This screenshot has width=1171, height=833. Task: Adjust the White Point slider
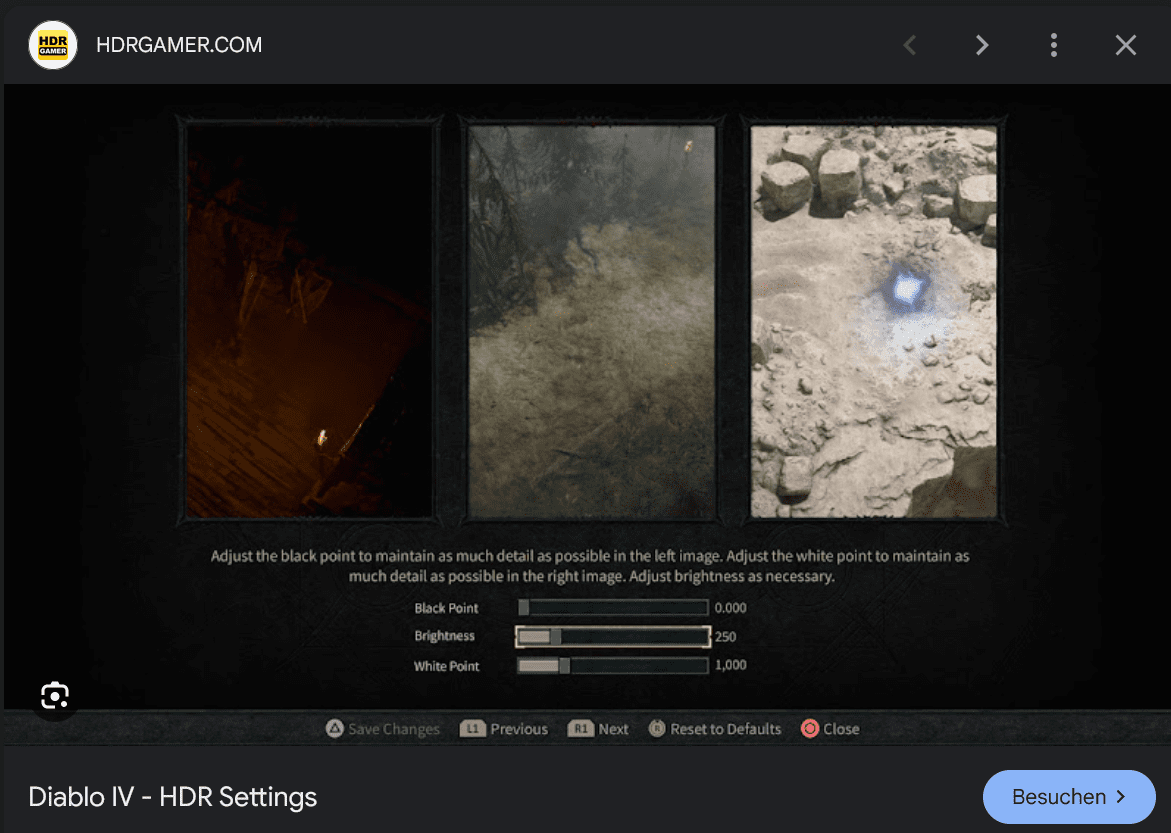(x=612, y=666)
